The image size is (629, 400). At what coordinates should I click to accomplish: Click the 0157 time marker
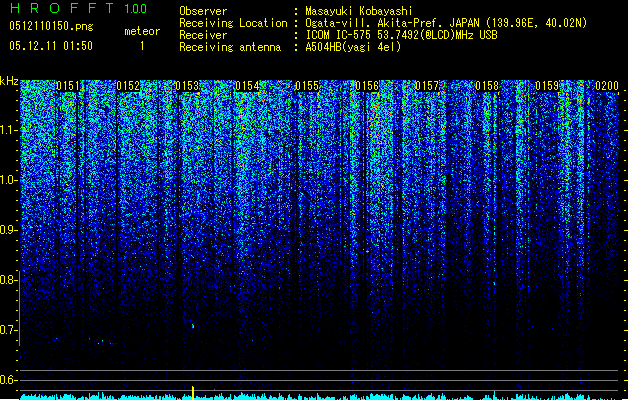(x=427, y=86)
